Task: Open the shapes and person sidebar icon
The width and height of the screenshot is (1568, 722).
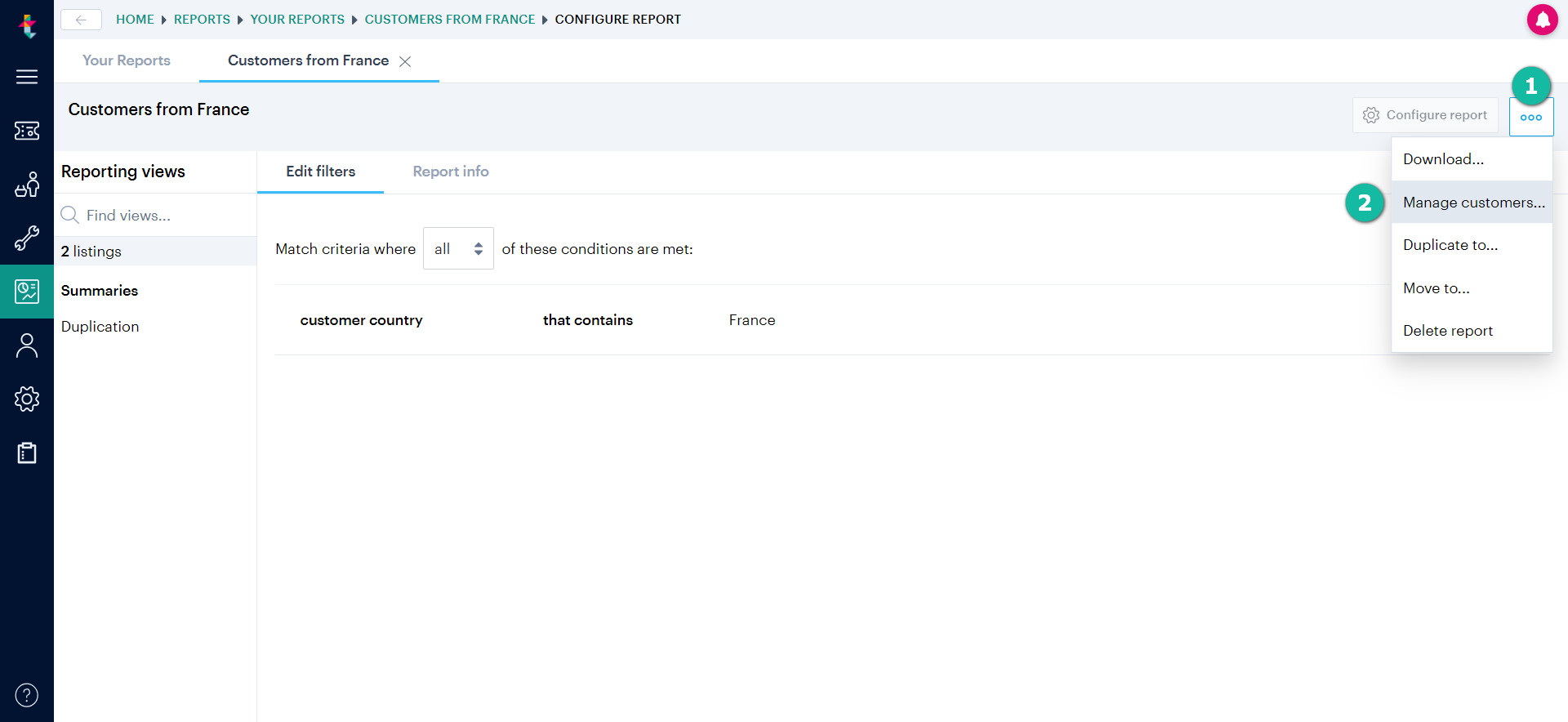Action: pos(27,185)
